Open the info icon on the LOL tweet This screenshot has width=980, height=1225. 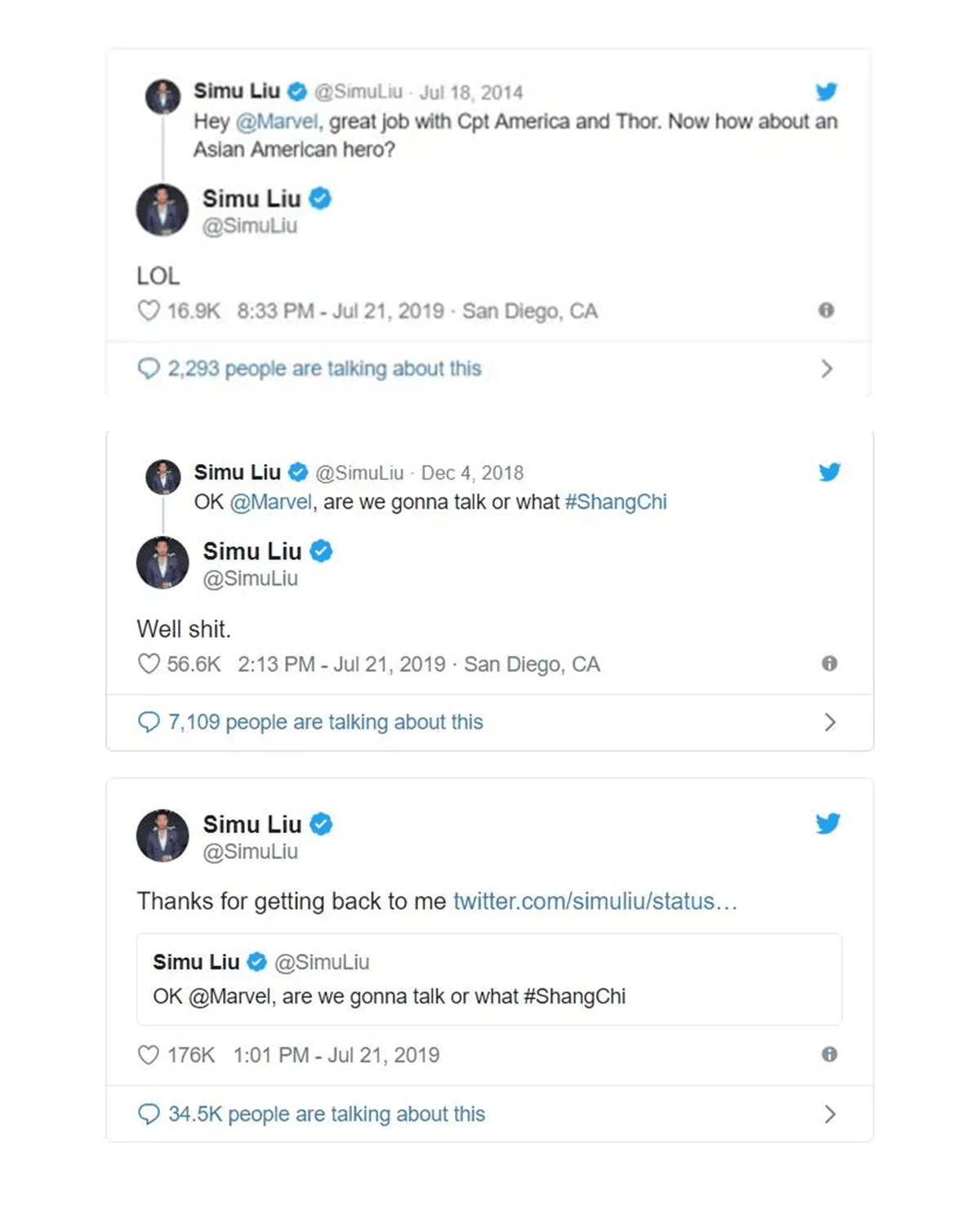826,310
